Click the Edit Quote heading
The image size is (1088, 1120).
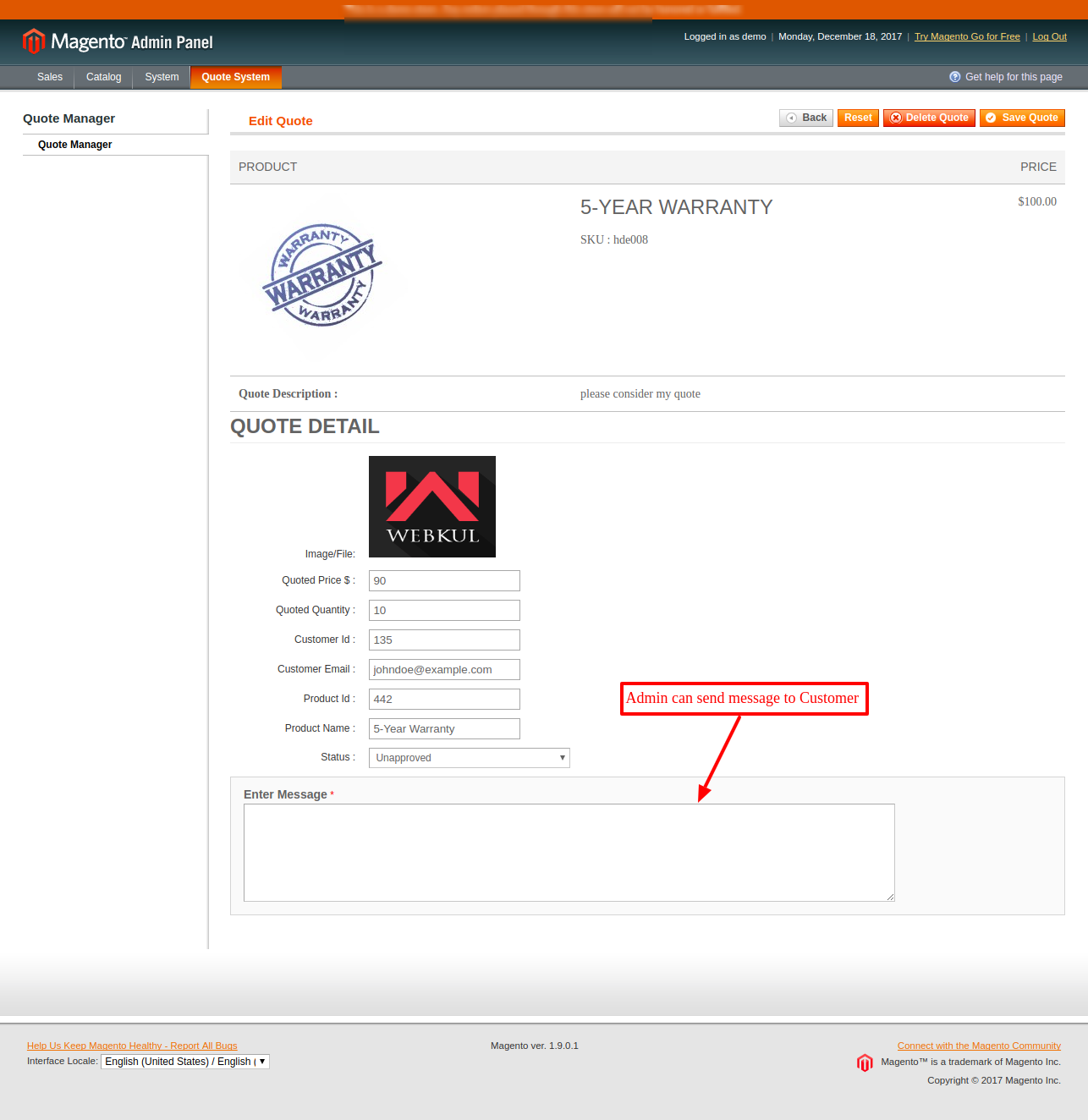[x=281, y=121]
